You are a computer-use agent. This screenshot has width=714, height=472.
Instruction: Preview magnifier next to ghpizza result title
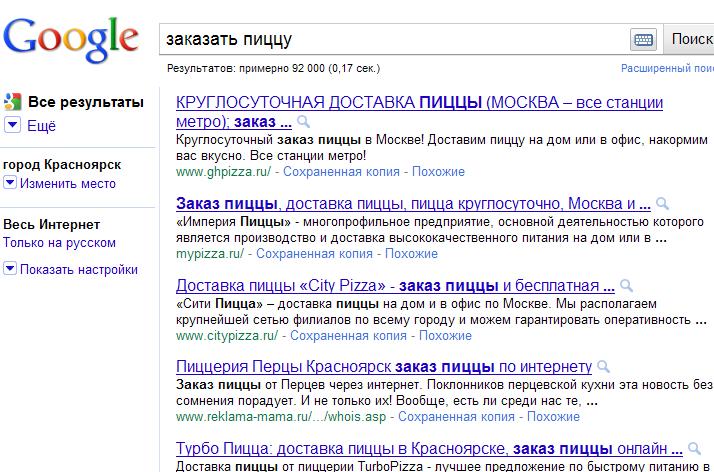pos(303,122)
